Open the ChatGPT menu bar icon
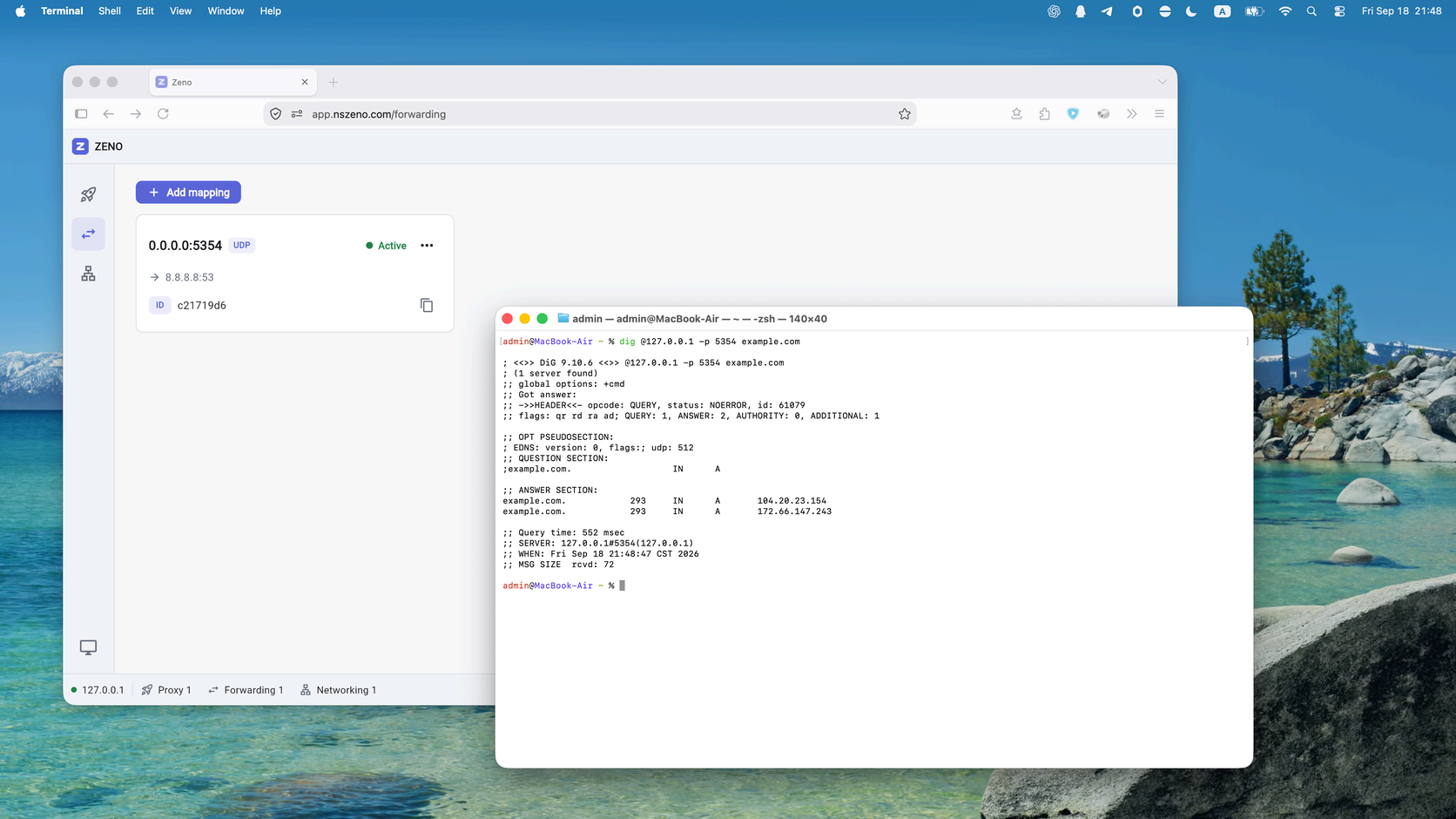The height and width of the screenshot is (819, 1456). pos(1054,11)
